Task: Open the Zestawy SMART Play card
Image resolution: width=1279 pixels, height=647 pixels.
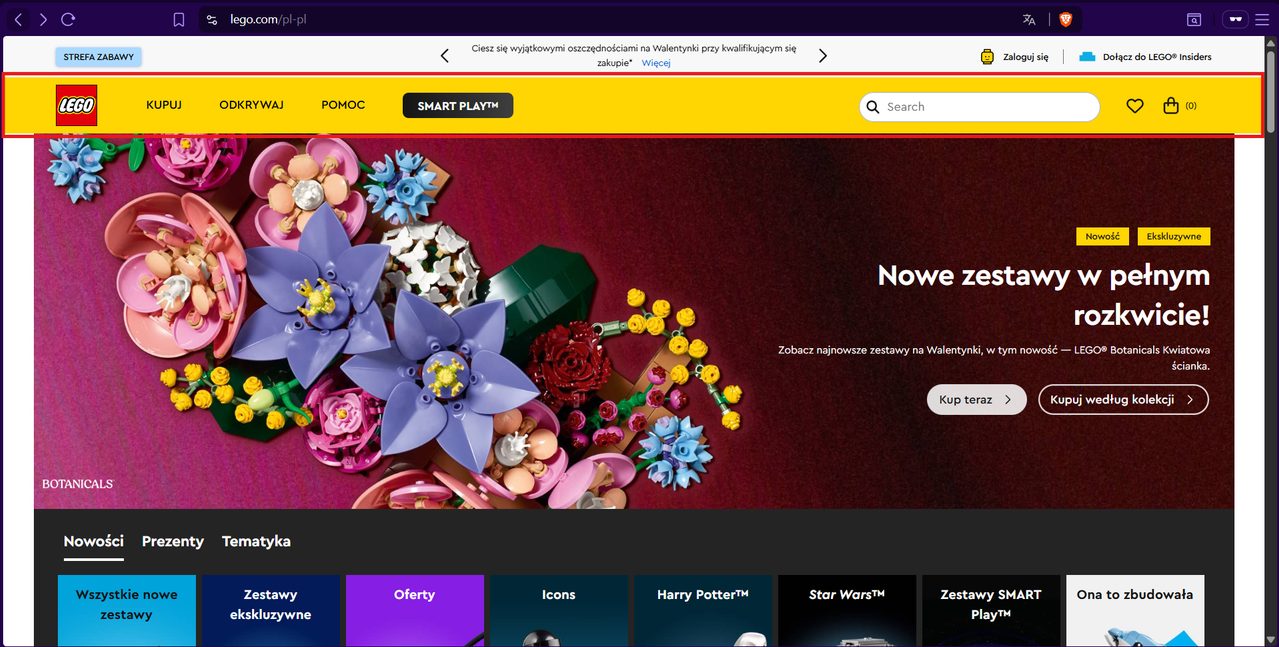Action: coord(991,610)
